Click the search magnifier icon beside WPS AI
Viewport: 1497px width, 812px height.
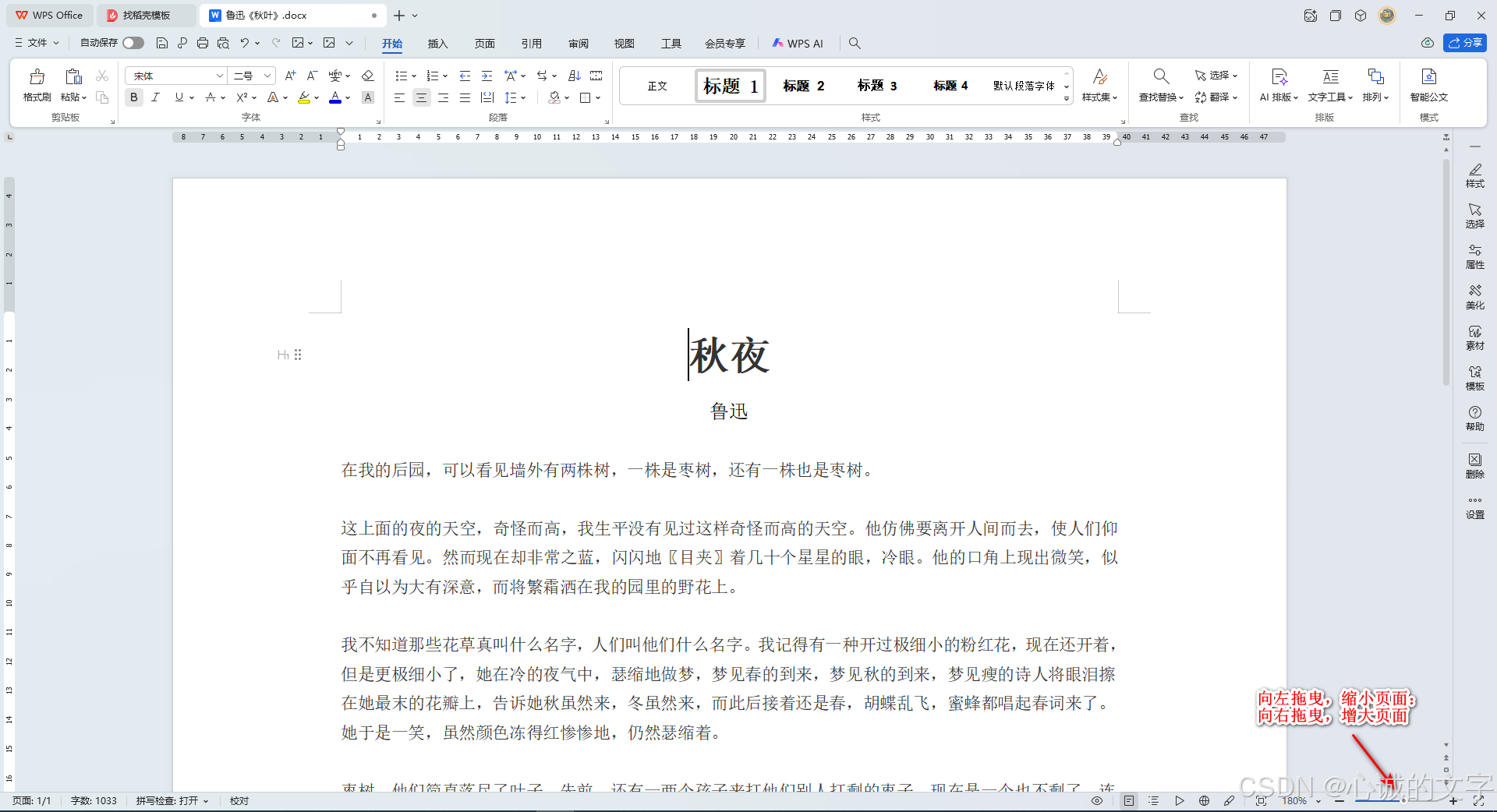pyautogui.click(x=855, y=44)
